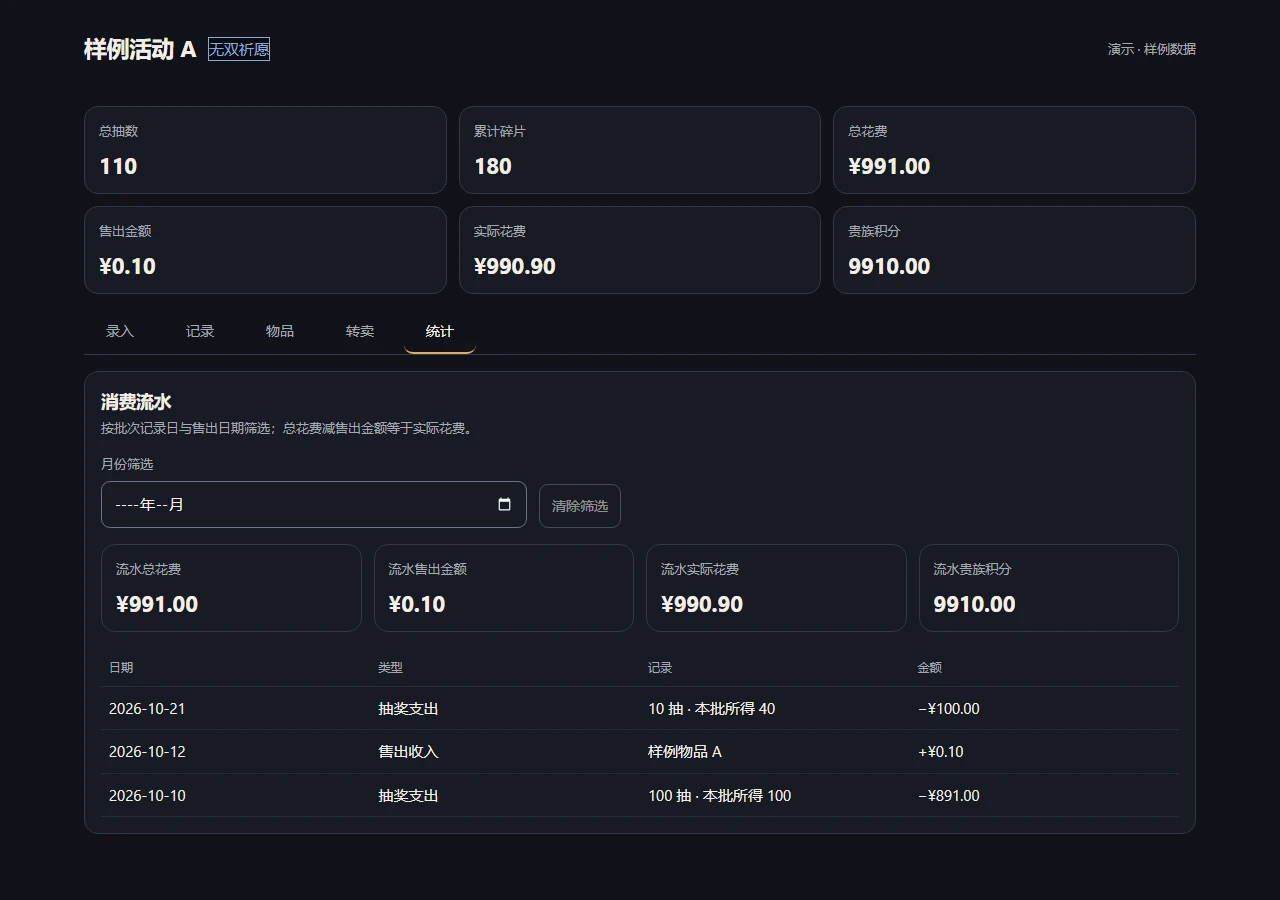Click the 流水贵族积分 card
1280x900 pixels.
[x=1049, y=588]
